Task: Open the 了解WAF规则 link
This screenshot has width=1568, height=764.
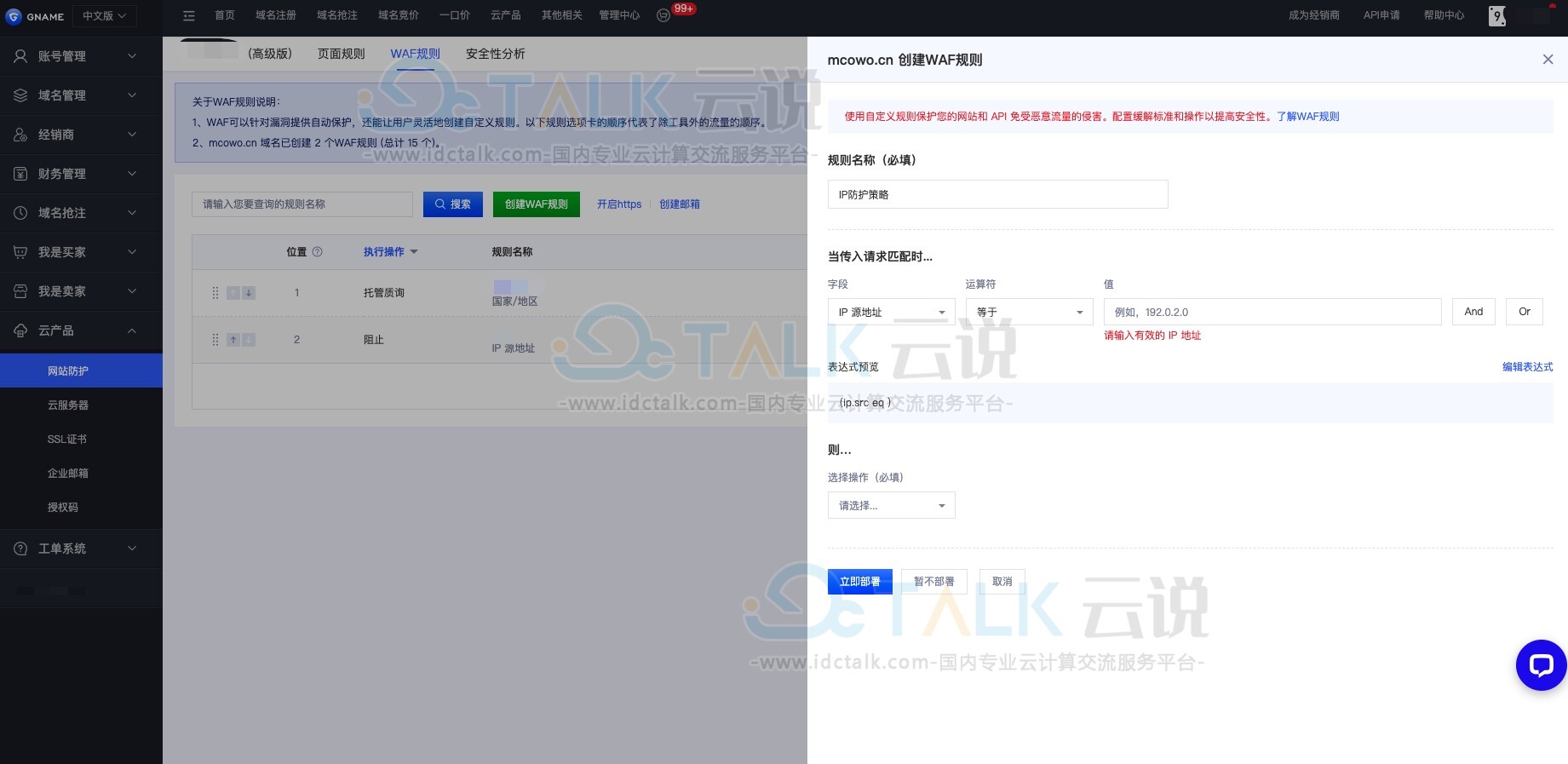Action: tap(1307, 117)
